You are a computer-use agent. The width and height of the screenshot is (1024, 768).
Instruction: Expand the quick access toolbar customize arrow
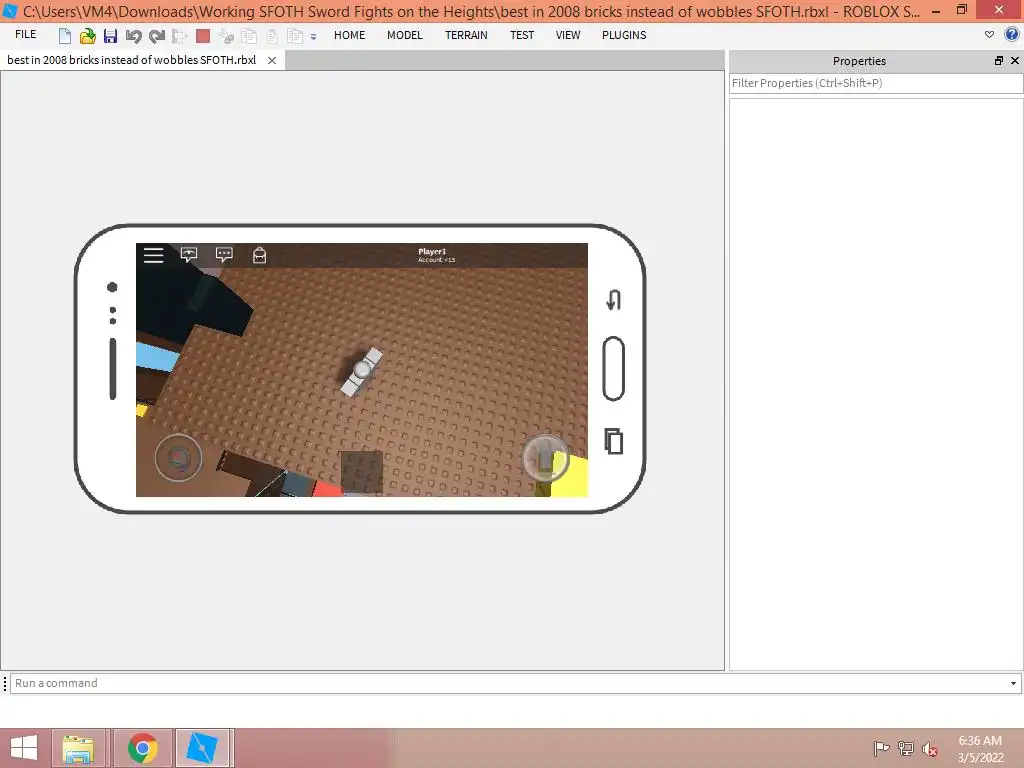pyautogui.click(x=313, y=37)
